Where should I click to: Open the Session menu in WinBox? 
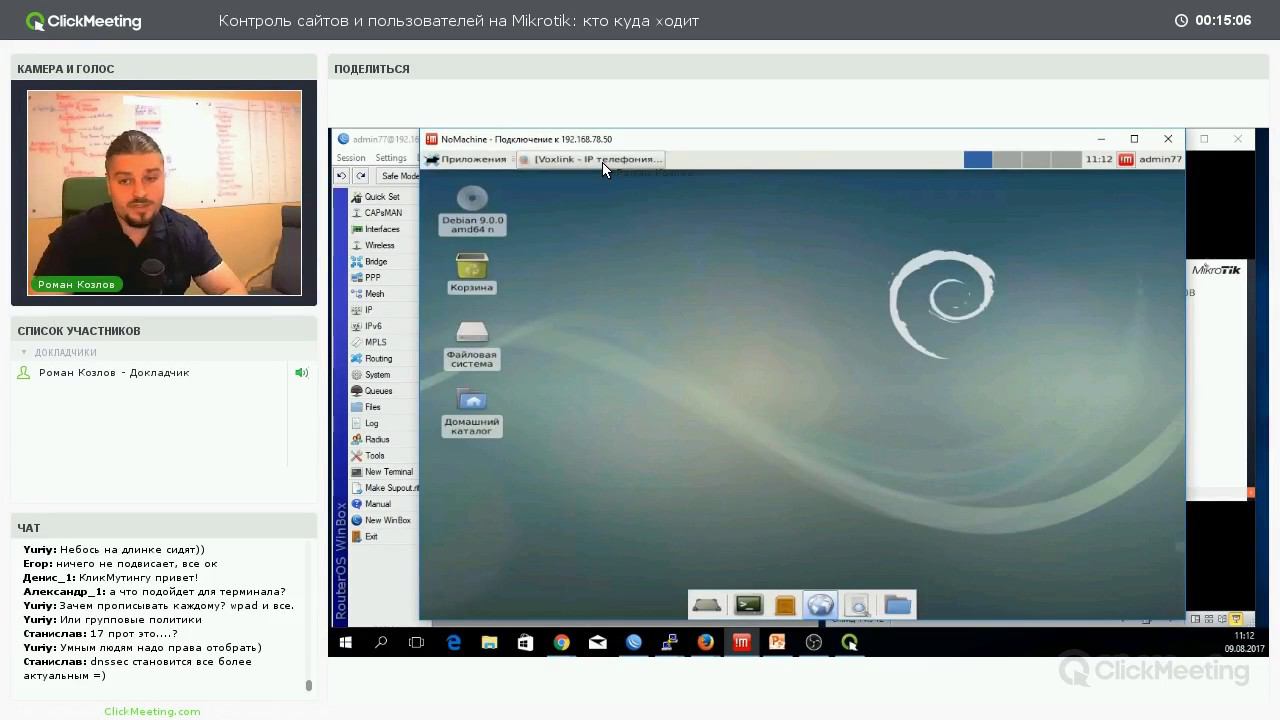pyautogui.click(x=351, y=158)
